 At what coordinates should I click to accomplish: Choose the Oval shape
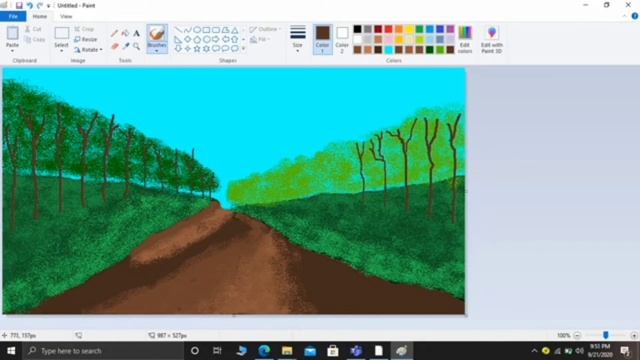[x=197, y=30]
